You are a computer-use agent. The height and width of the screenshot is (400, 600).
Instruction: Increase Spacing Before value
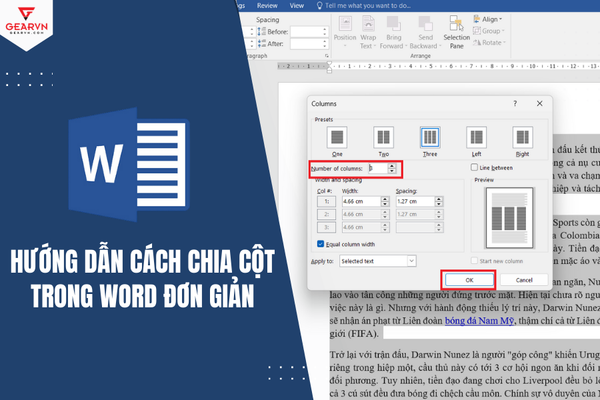(325, 29)
